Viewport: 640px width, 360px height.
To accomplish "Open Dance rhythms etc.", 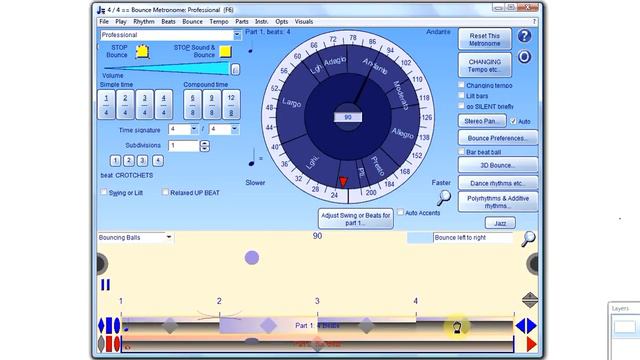I will point(498,183).
